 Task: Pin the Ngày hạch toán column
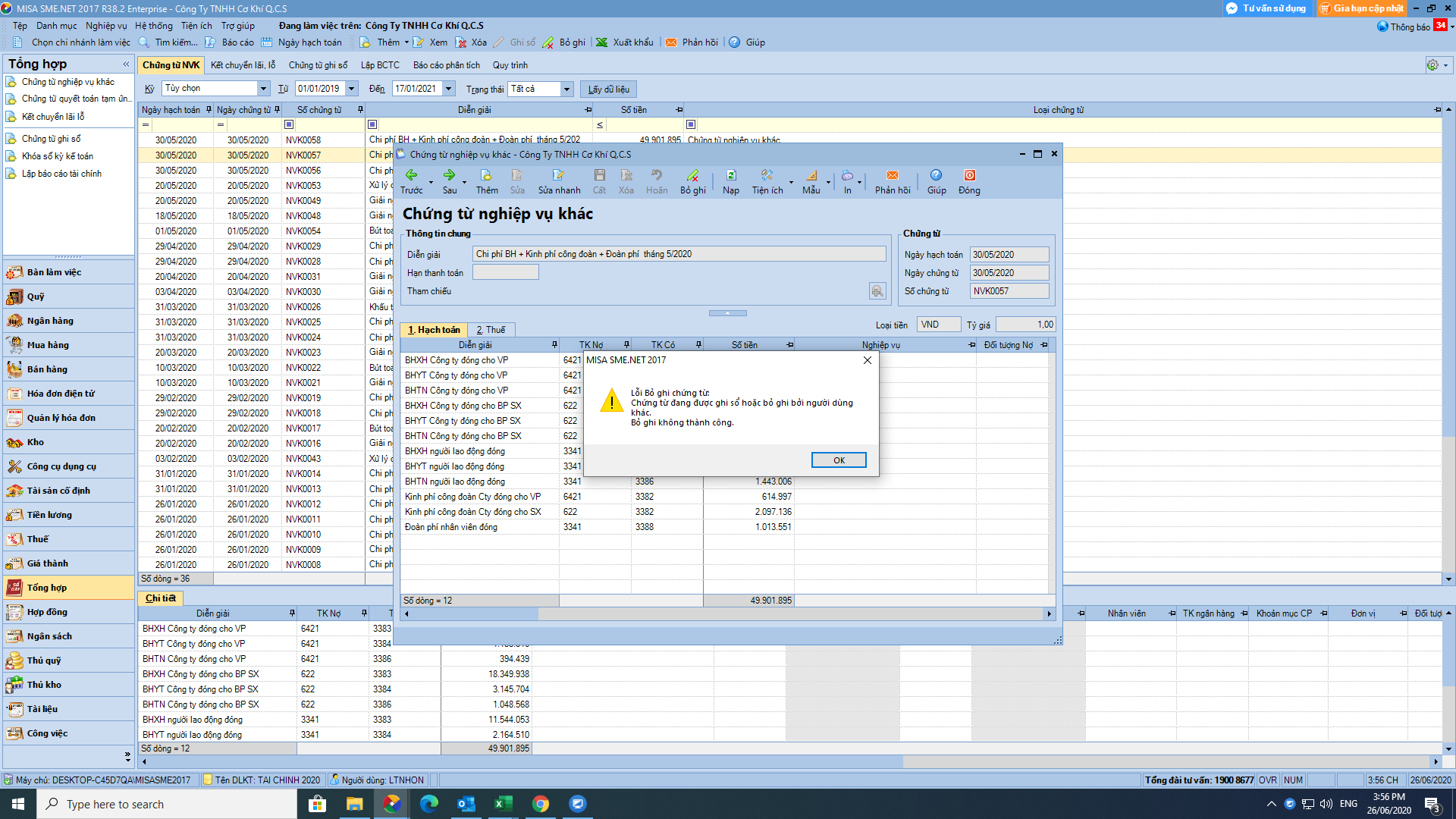(209, 110)
